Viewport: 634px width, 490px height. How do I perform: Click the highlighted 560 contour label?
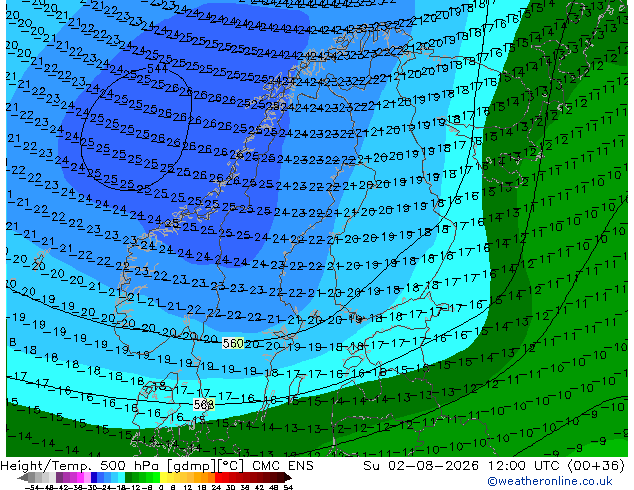[233, 344]
